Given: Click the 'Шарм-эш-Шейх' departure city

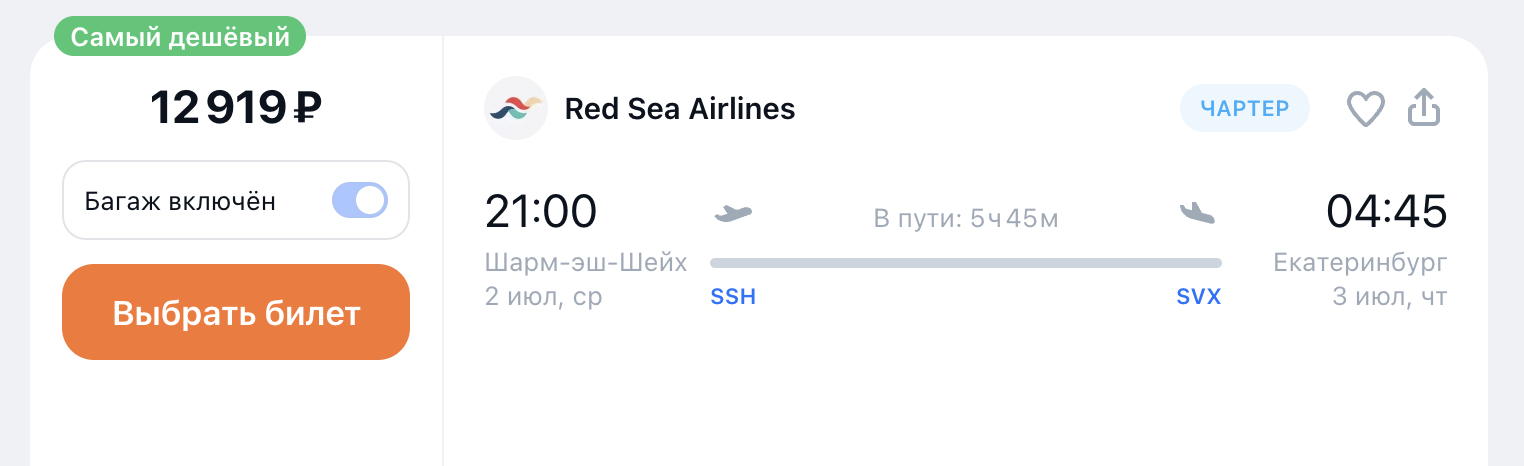Looking at the screenshot, I should 586,263.
